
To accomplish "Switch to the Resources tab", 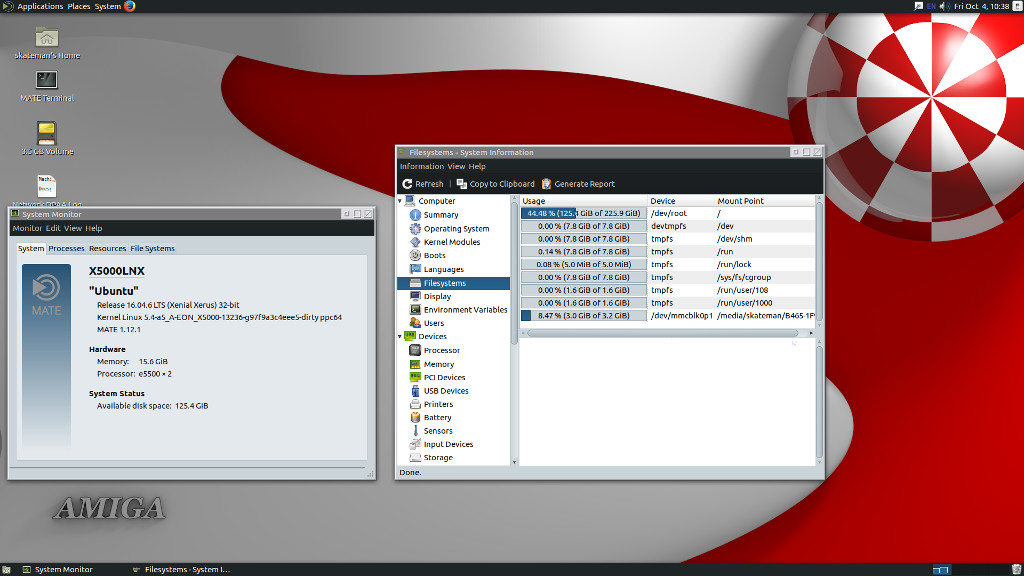I will point(107,248).
